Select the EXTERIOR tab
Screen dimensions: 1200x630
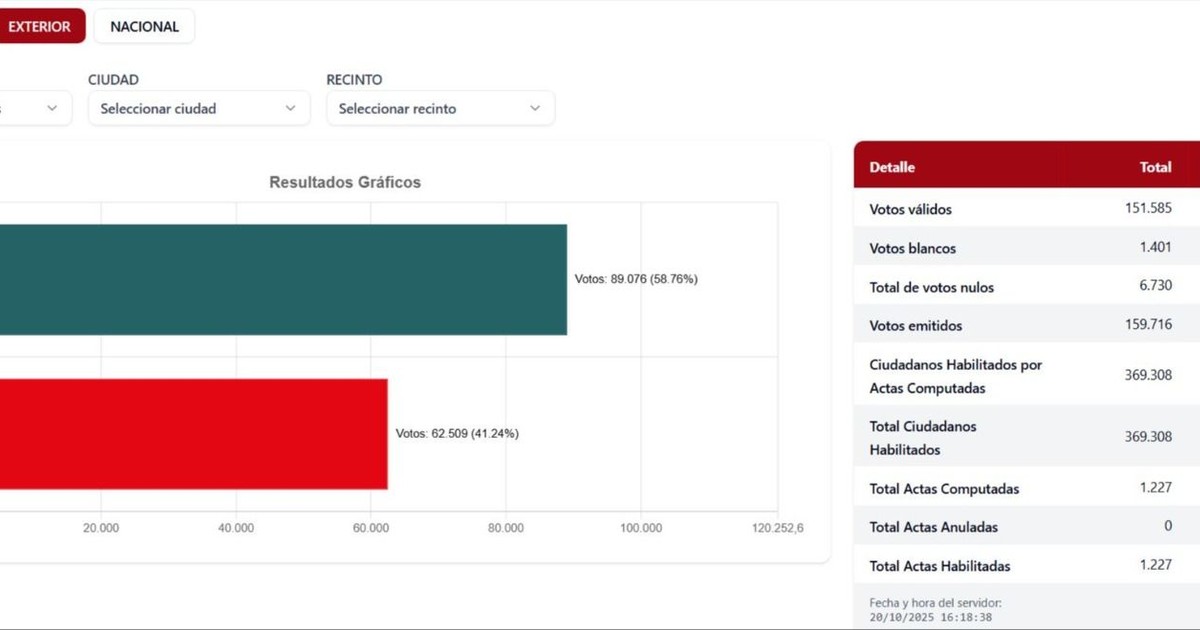click(x=40, y=26)
